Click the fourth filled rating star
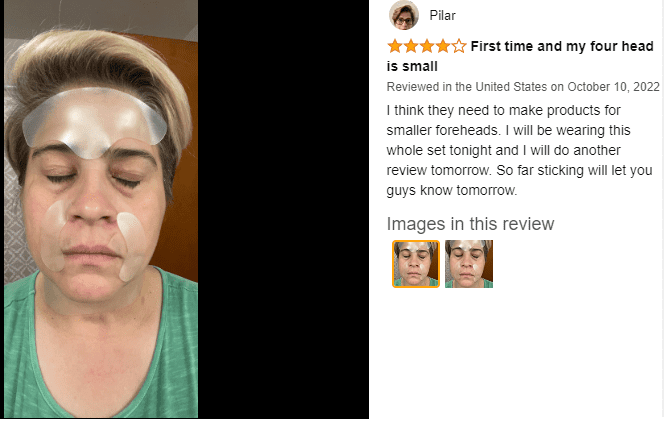664x422 pixels. [x=443, y=46]
